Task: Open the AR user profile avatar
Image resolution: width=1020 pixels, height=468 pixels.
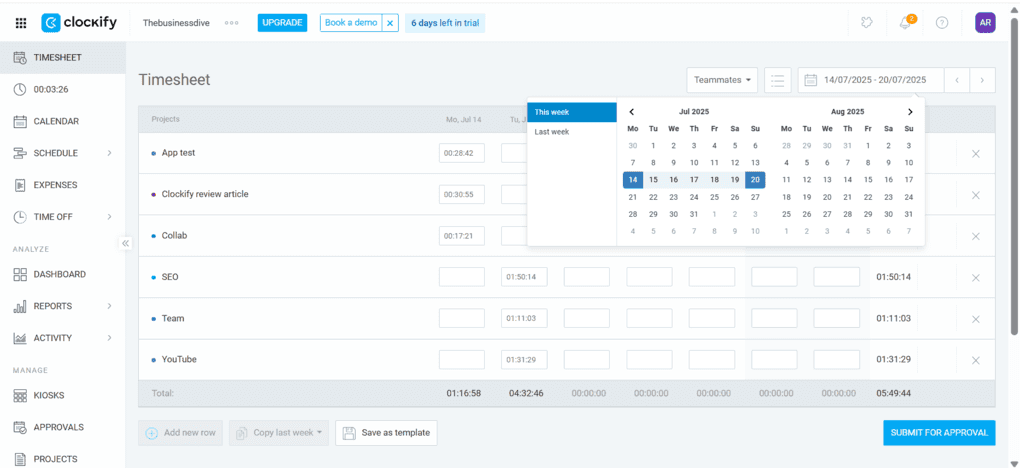Action: click(x=985, y=22)
